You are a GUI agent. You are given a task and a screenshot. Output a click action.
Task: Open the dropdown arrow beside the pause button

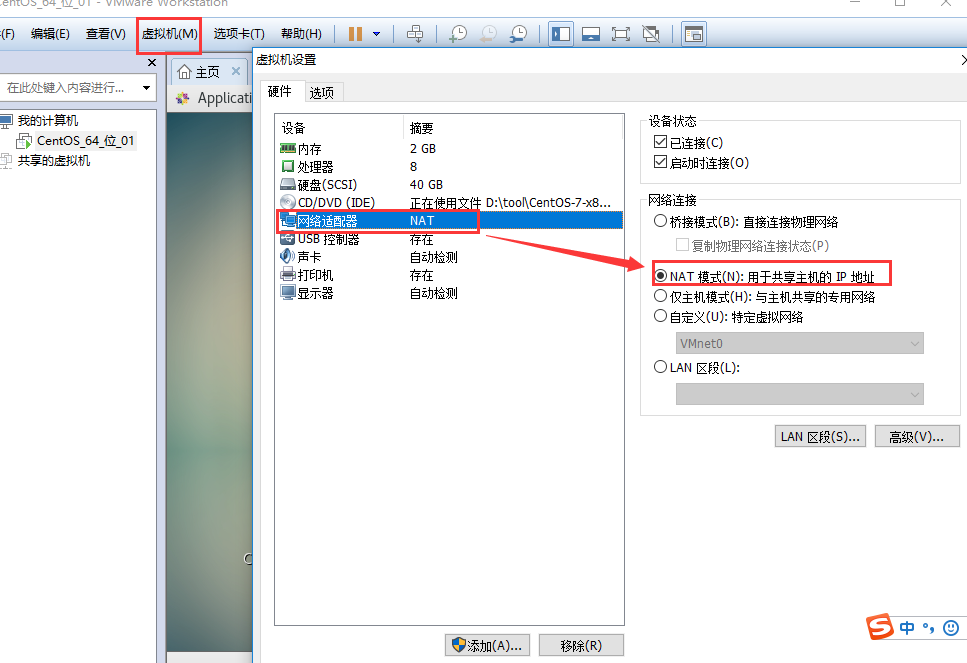376,34
